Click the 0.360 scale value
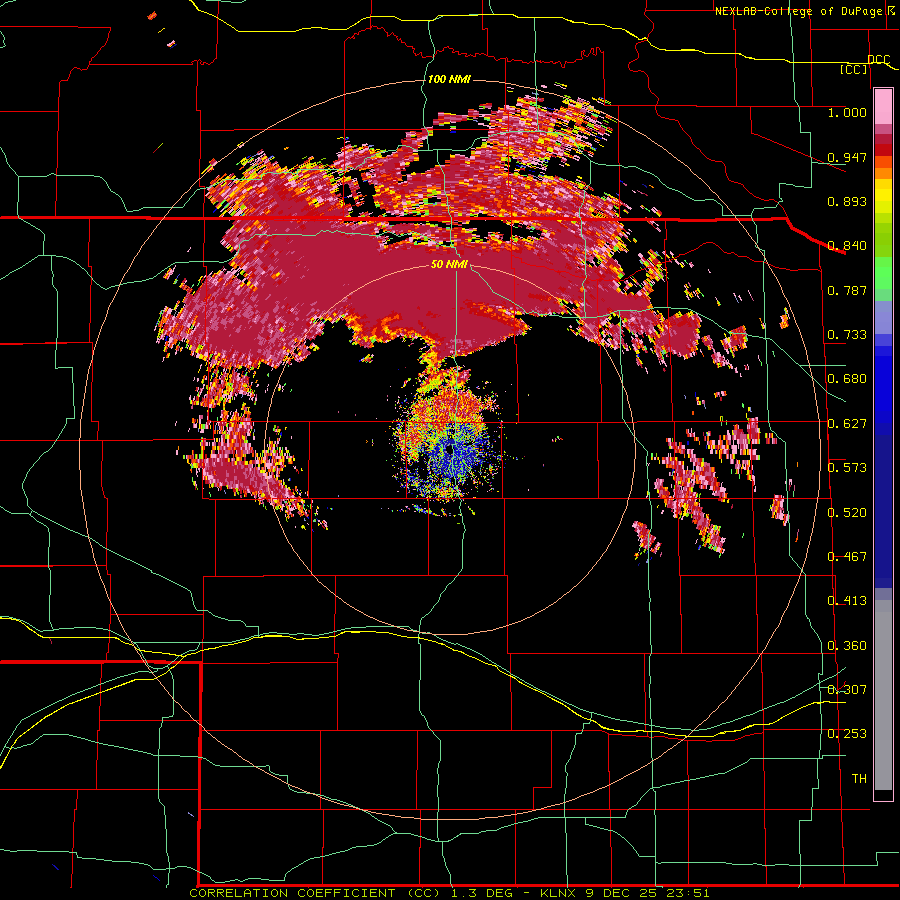This screenshot has height=900, width=900. pyautogui.click(x=847, y=646)
